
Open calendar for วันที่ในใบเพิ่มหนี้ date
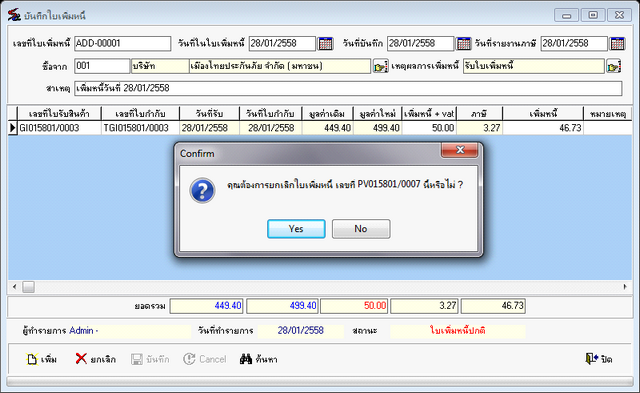(325, 43)
